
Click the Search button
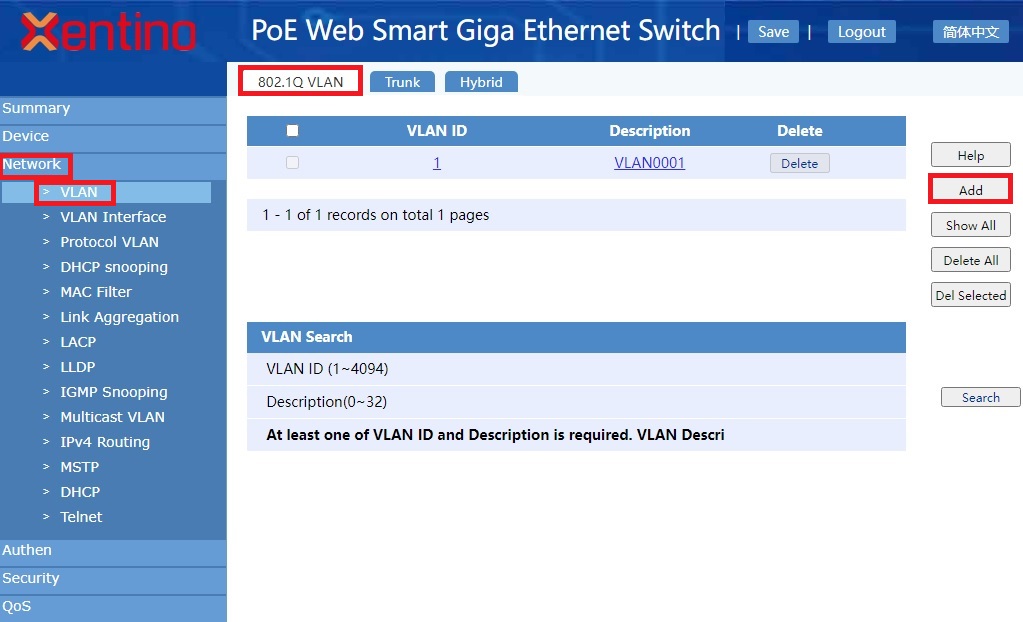(x=980, y=398)
